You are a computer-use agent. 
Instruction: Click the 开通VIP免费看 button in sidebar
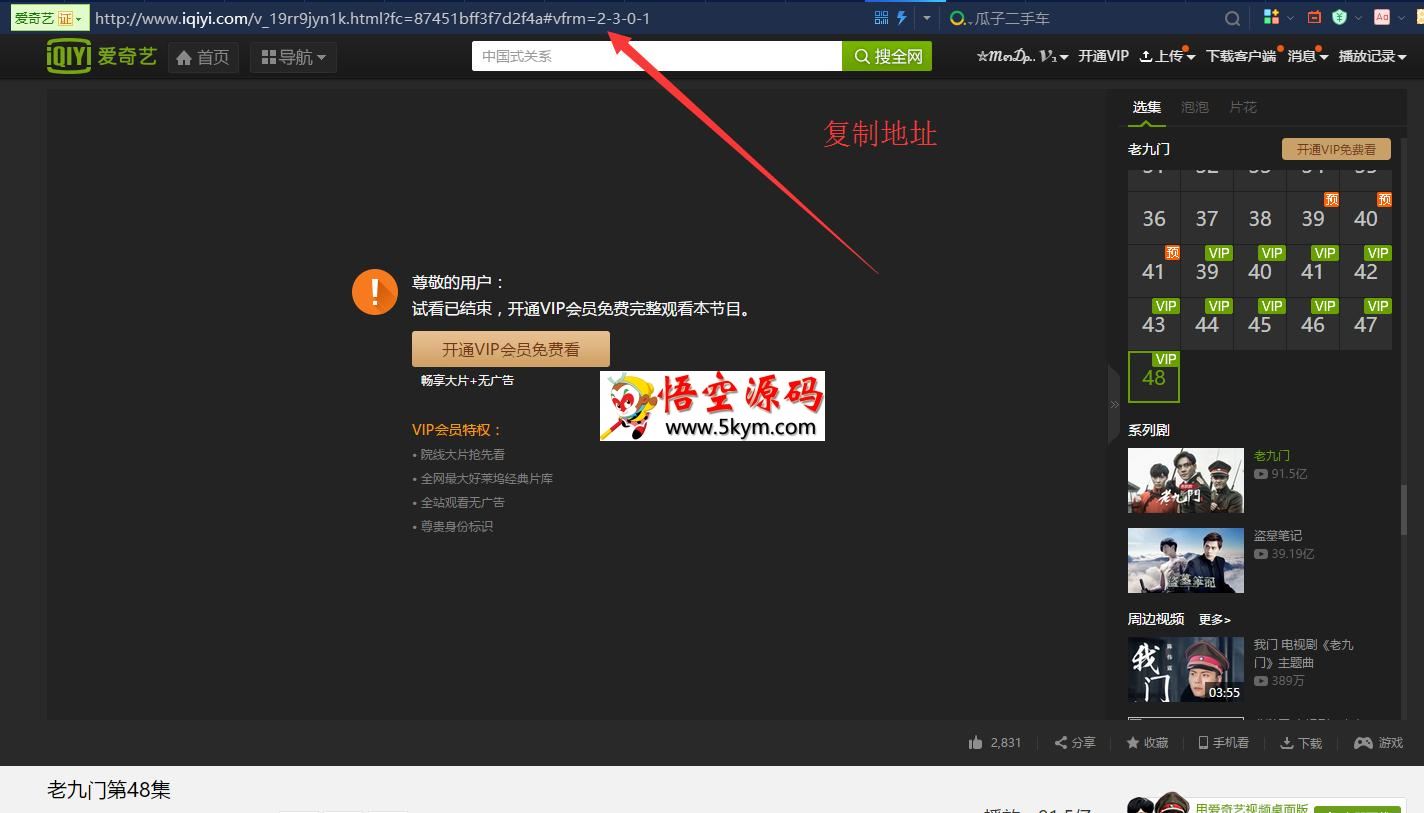1336,149
